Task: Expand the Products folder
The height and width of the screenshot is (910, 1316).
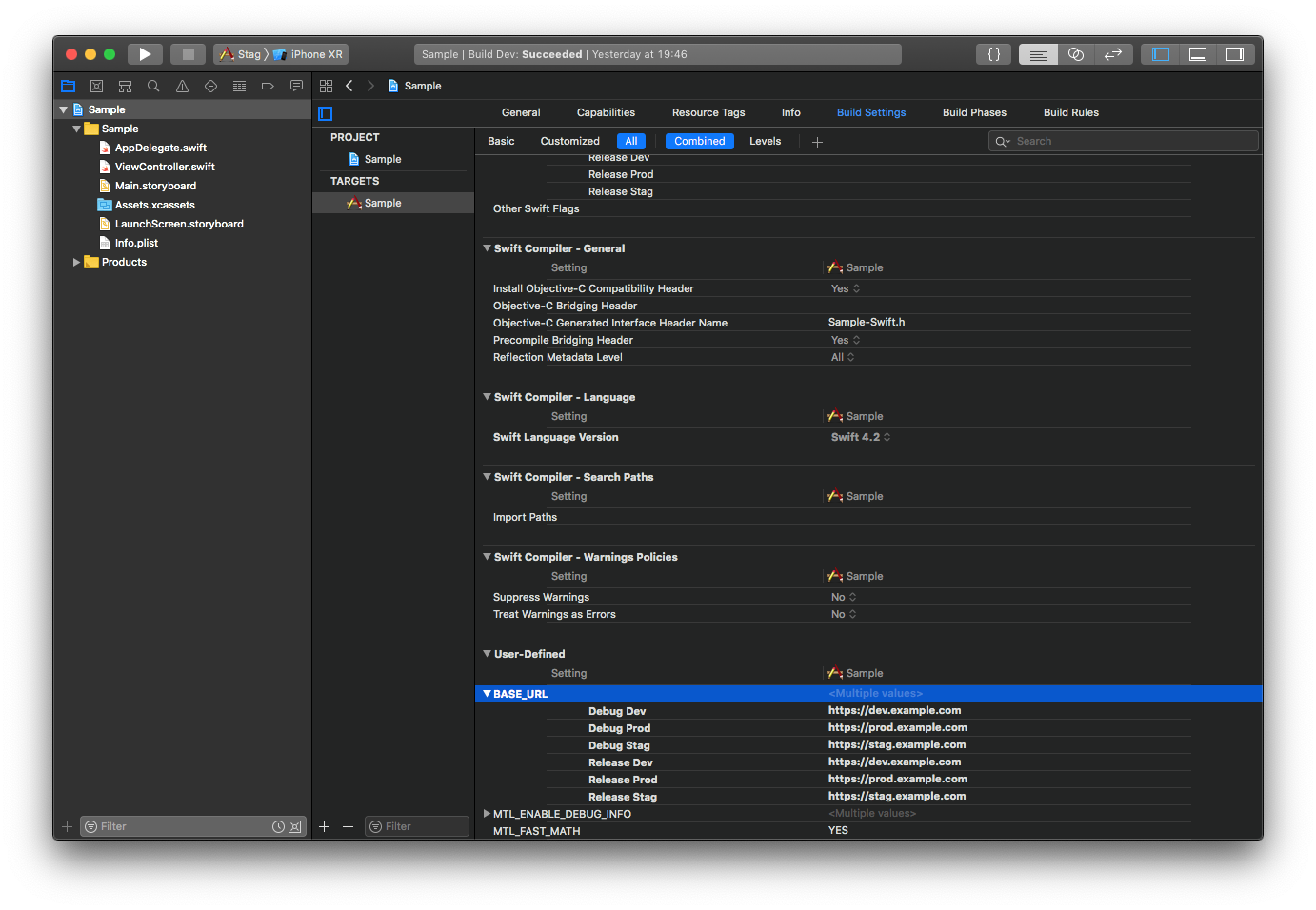Action: (x=76, y=262)
